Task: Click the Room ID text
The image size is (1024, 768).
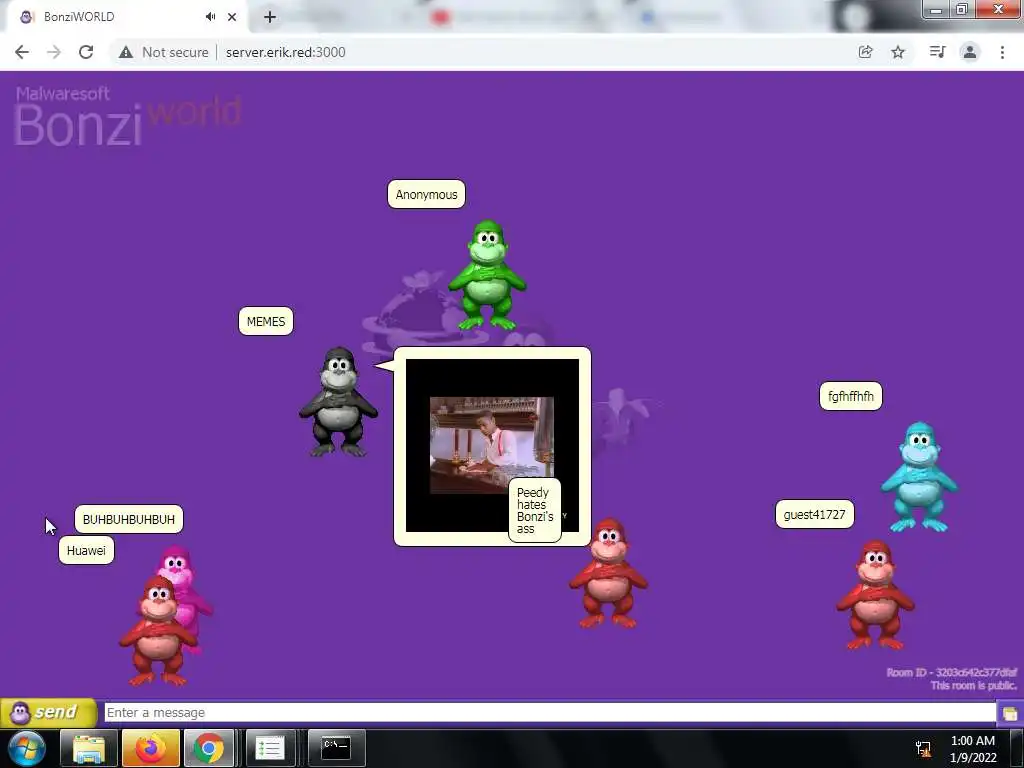Action: tap(952, 672)
